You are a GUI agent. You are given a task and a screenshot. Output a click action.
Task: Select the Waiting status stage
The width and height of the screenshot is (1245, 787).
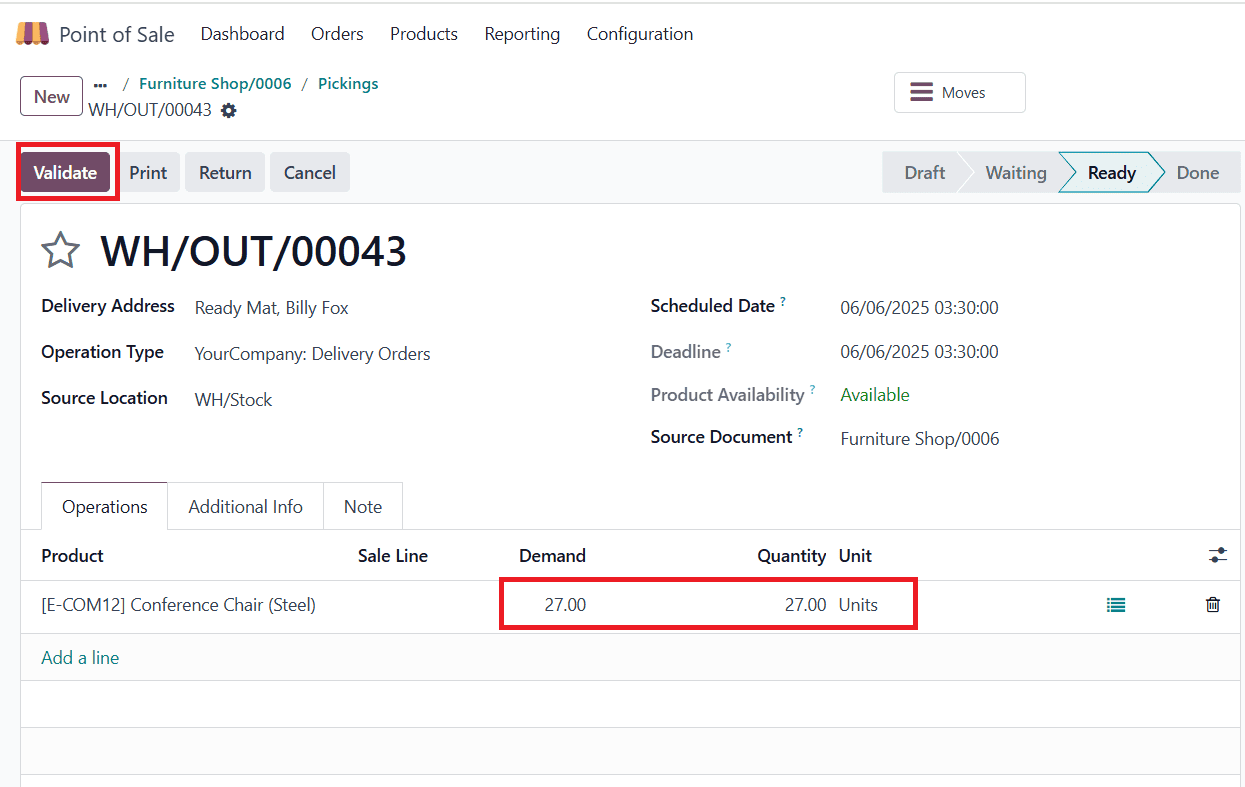pyautogui.click(x=1014, y=172)
